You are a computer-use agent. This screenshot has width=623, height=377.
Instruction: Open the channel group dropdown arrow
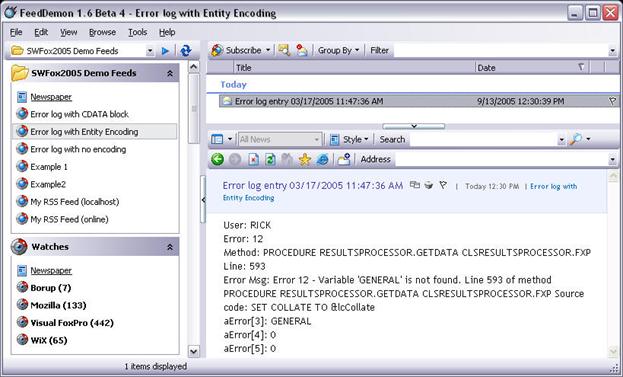click(150, 51)
